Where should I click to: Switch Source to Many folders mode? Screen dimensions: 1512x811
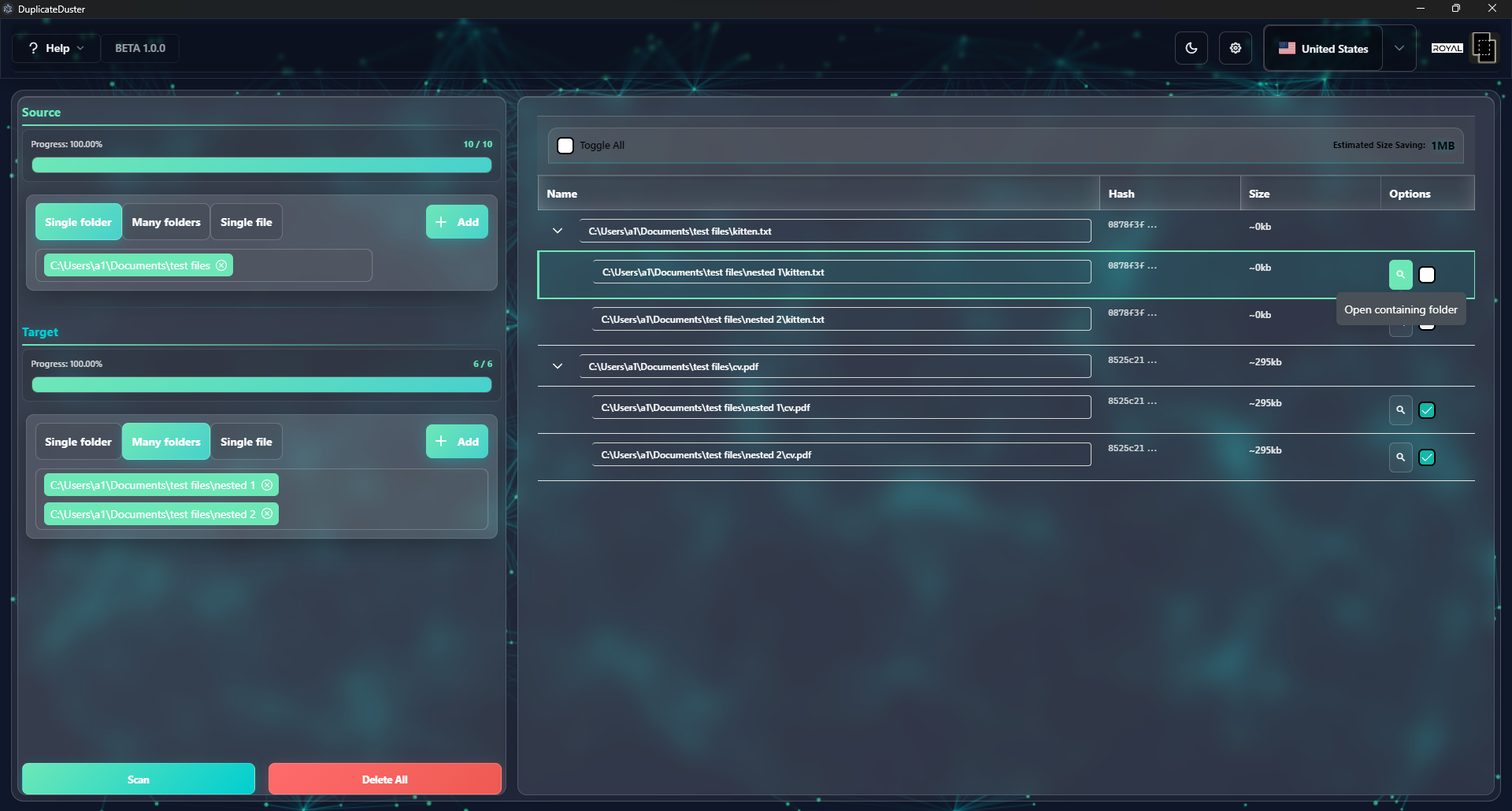click(166, 221)
